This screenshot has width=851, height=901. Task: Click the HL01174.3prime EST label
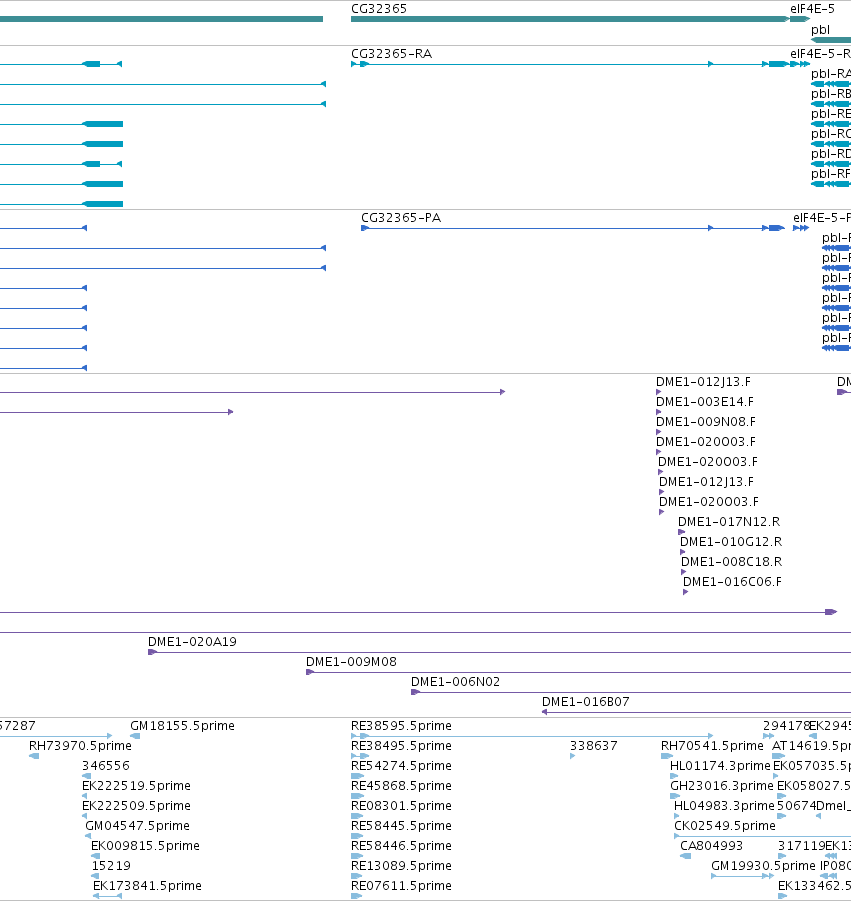720,765
